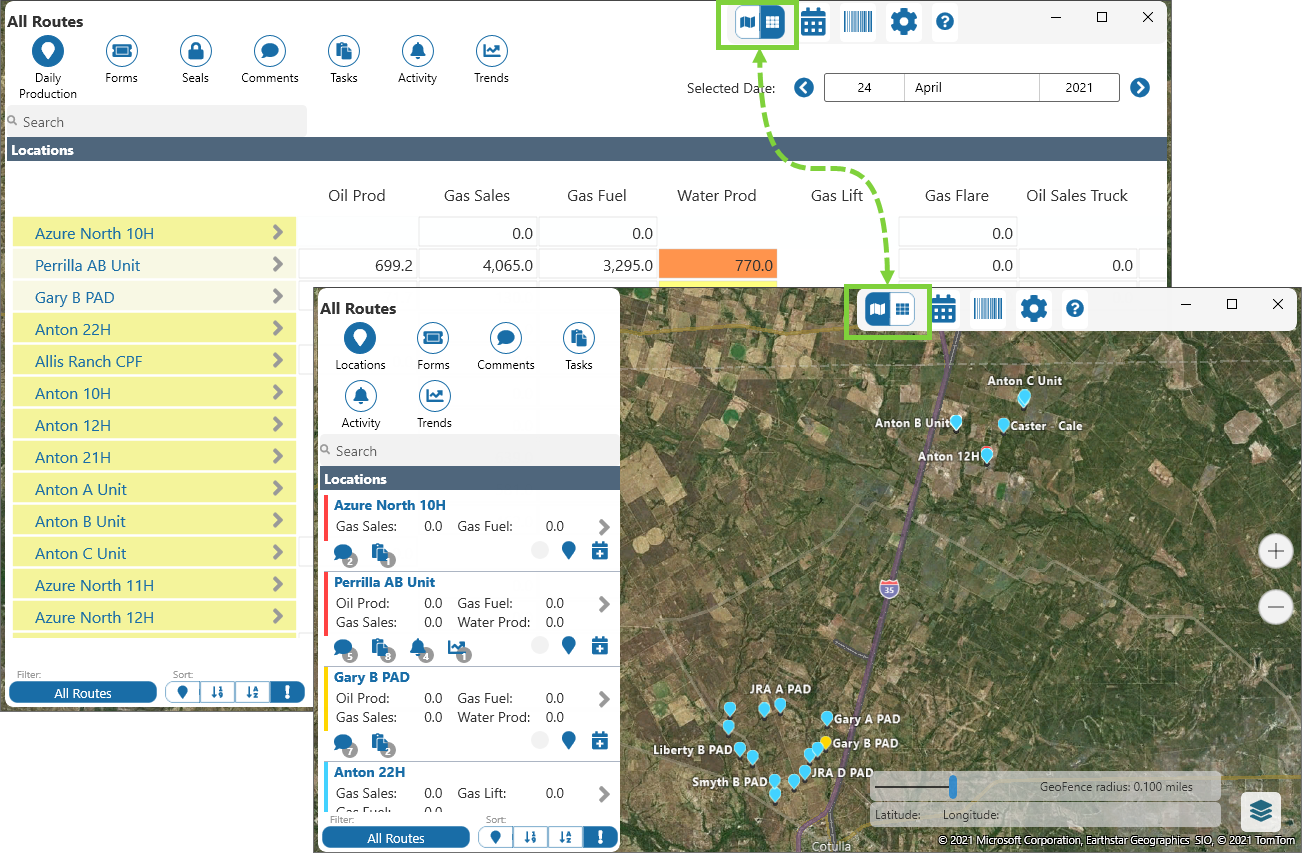Zoom in the map with the plus button
The image size is (1307, 857).
tap(1275, 551)
